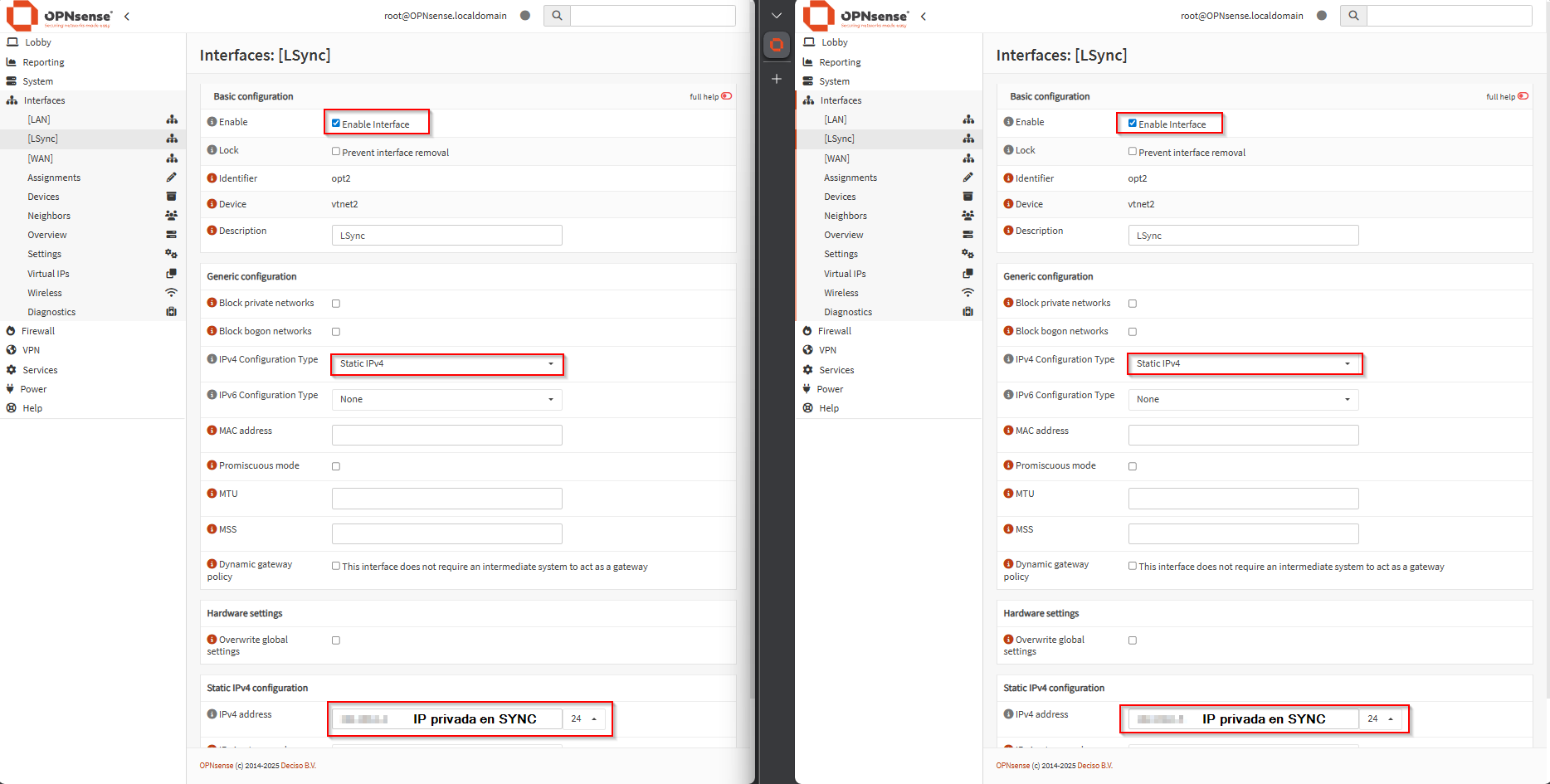The image size is (1550, 784).
Task: Toggle Enable Interface checkbox in right window
Action: click(x=1133, y=124)
